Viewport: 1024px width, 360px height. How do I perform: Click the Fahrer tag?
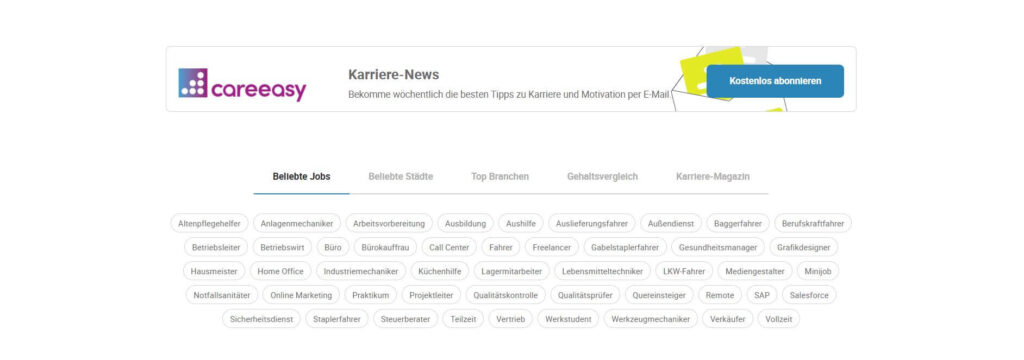[501, 248]
